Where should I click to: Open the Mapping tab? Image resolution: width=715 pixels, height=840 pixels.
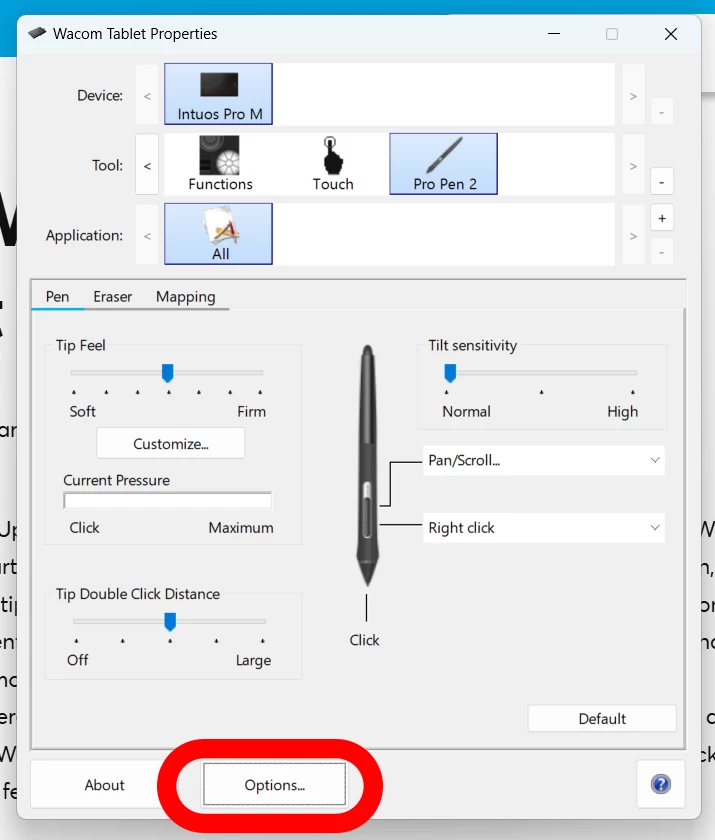click(x=185, y=296)
